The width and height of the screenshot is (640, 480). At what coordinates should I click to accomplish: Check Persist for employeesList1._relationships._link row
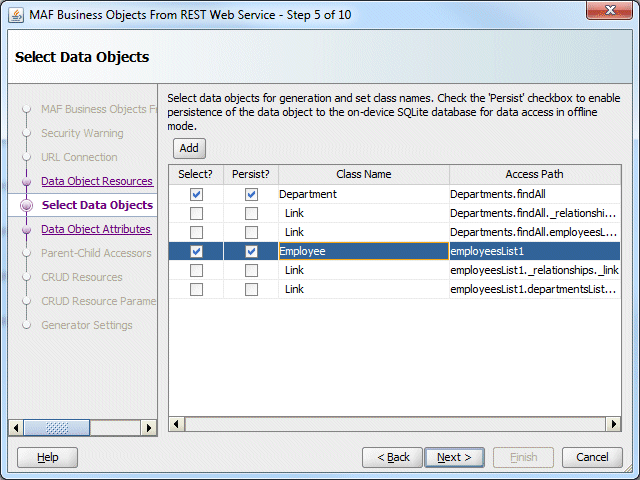(251, 270)
